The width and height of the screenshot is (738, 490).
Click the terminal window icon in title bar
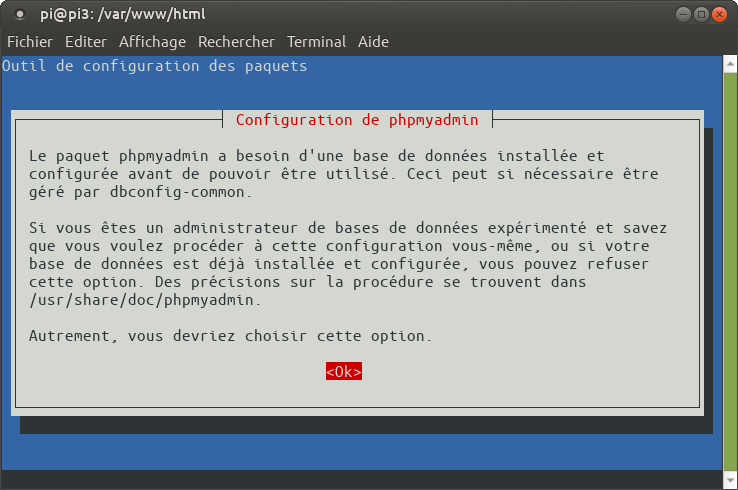coord(21,15)
